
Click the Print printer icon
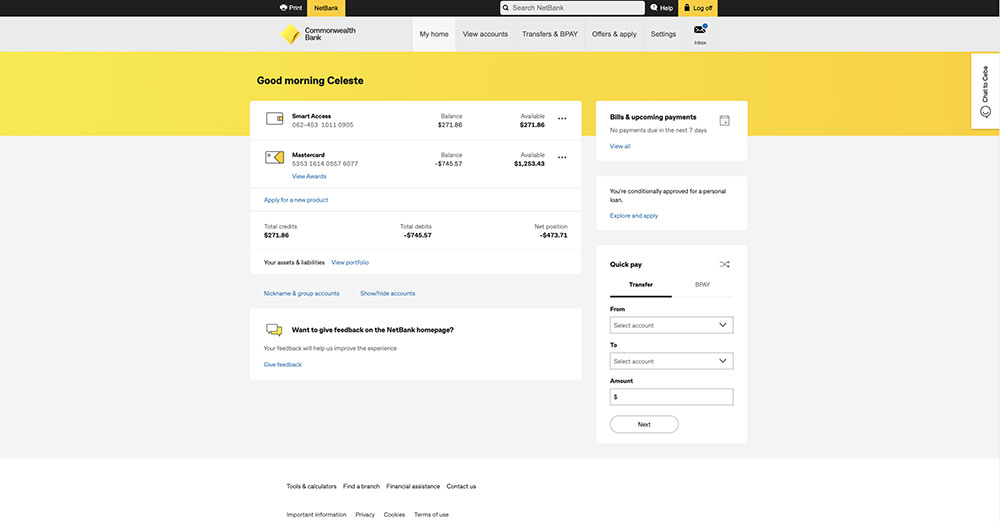(283, 8)
